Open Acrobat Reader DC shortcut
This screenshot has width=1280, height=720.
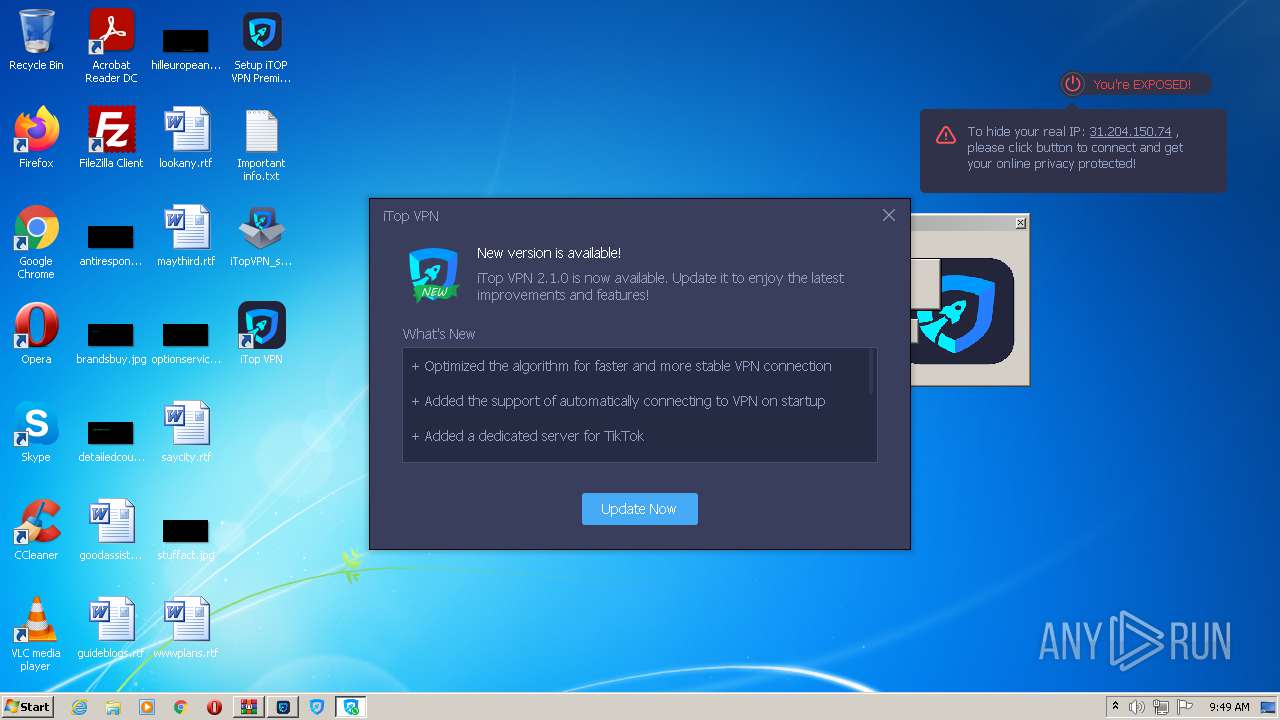pyautogui.click(x=111, y=46)
